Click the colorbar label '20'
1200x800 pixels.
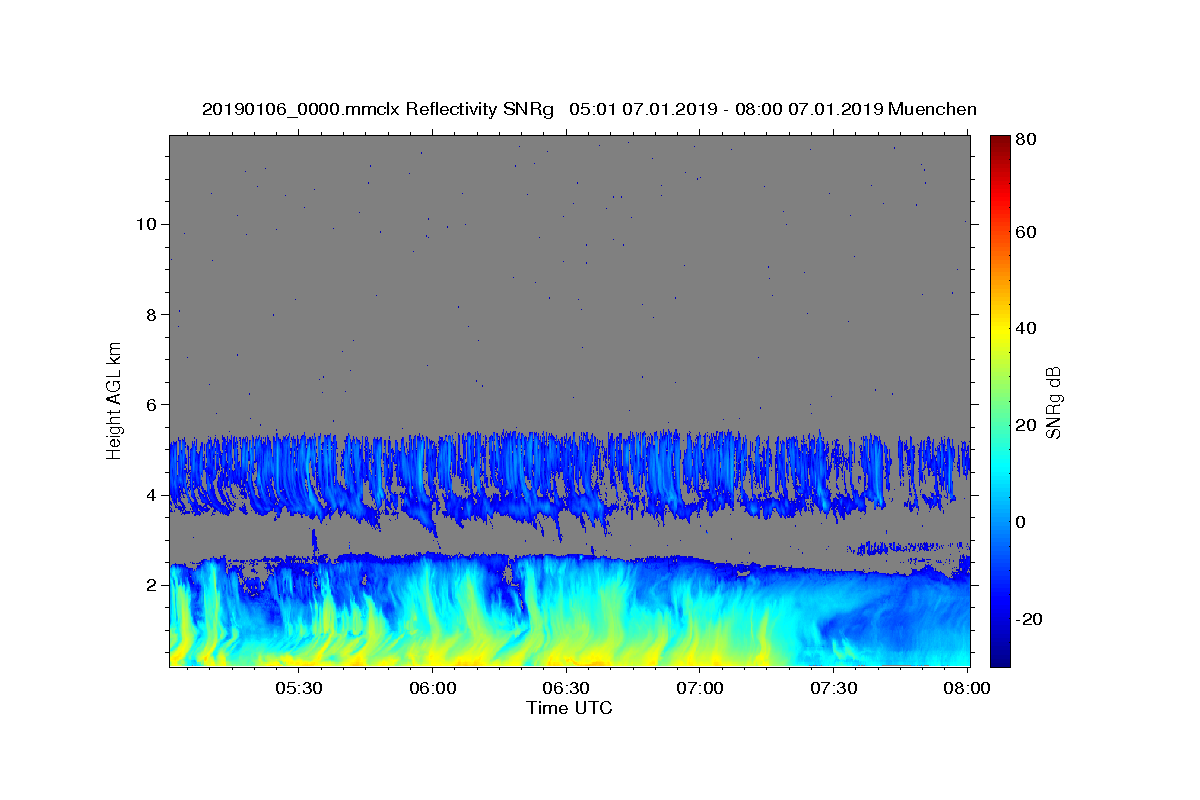(1026, 425)
